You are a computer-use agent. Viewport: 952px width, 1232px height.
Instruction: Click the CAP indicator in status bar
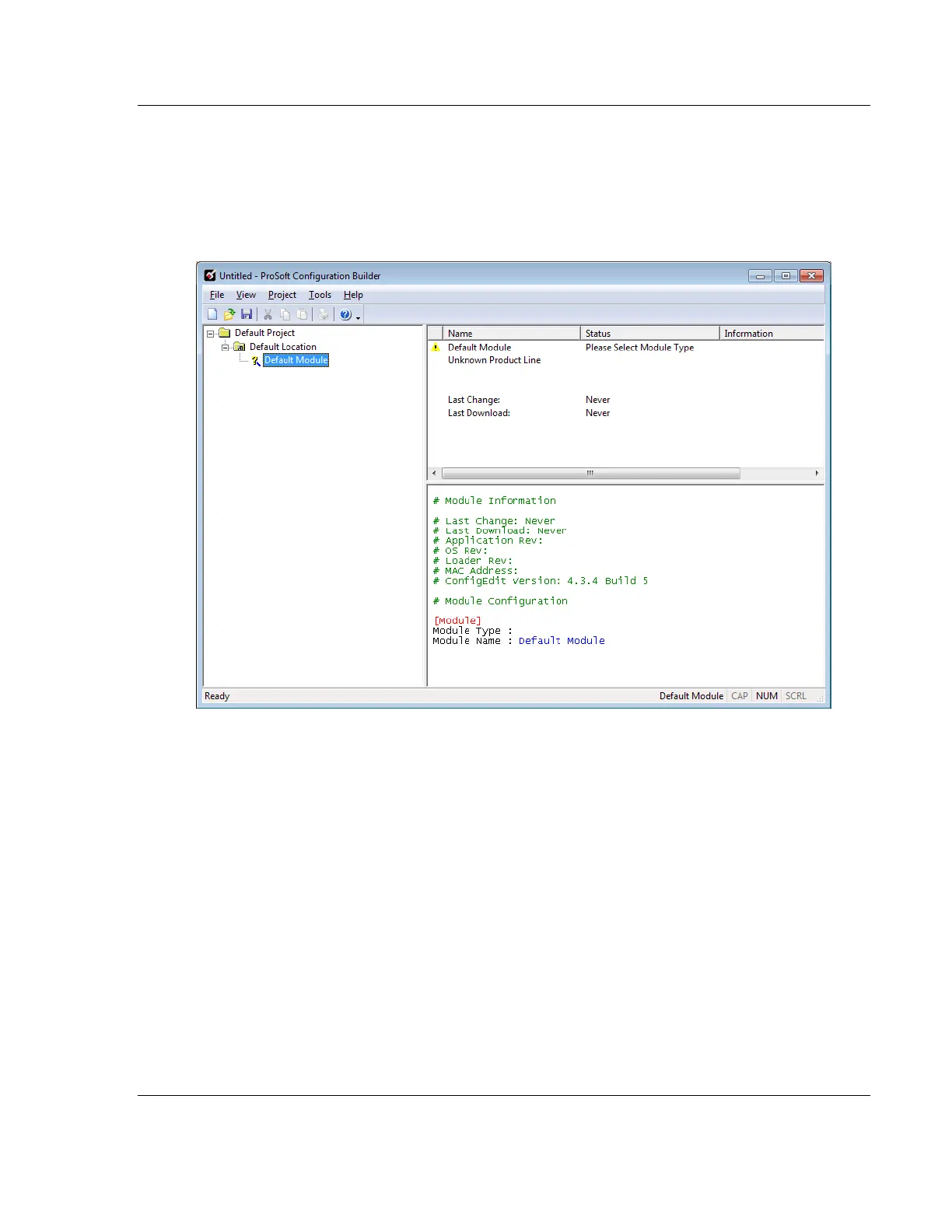click(x=740, y=696)
